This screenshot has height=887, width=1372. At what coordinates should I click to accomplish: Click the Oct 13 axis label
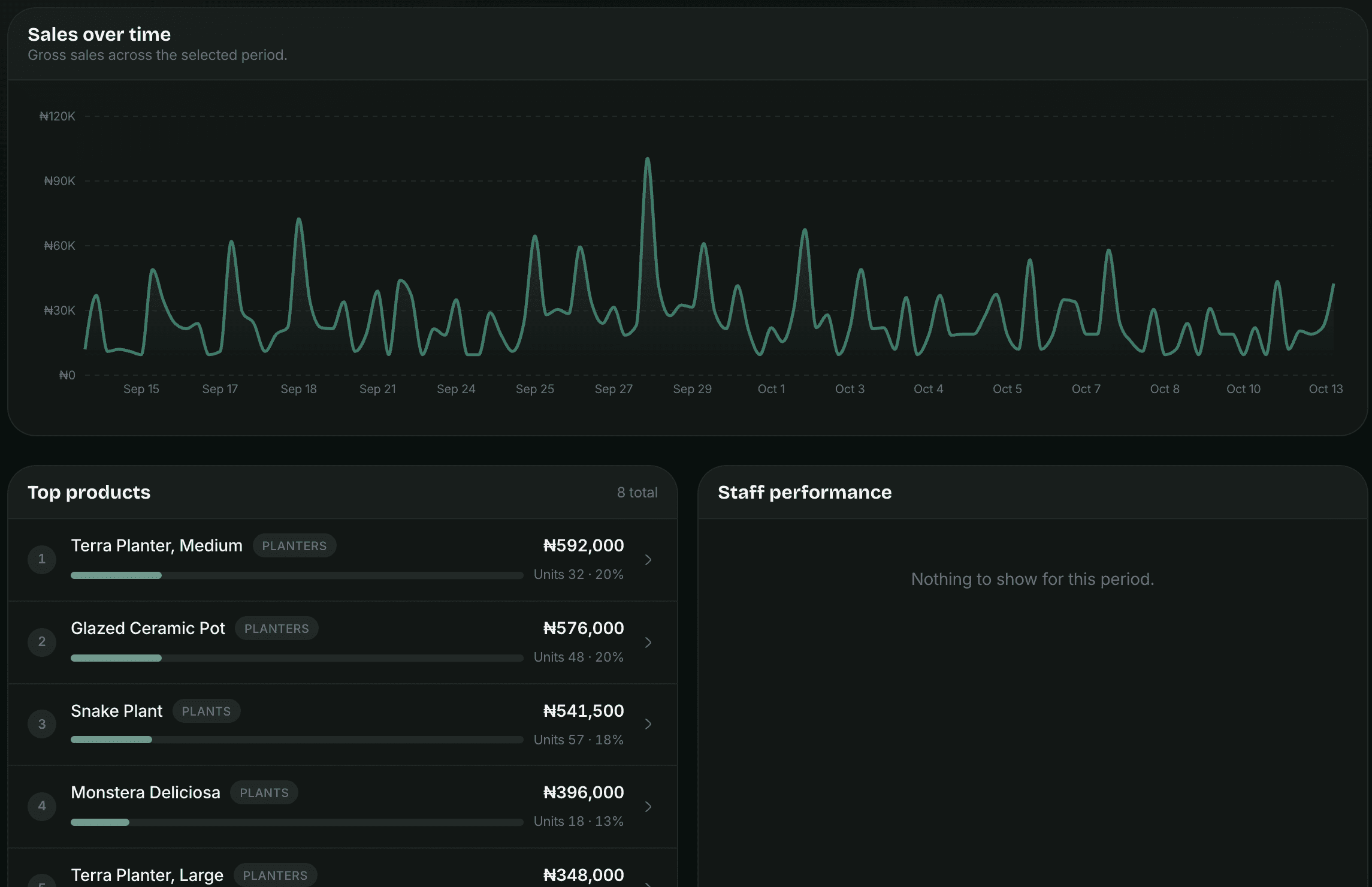[1326, 389]
